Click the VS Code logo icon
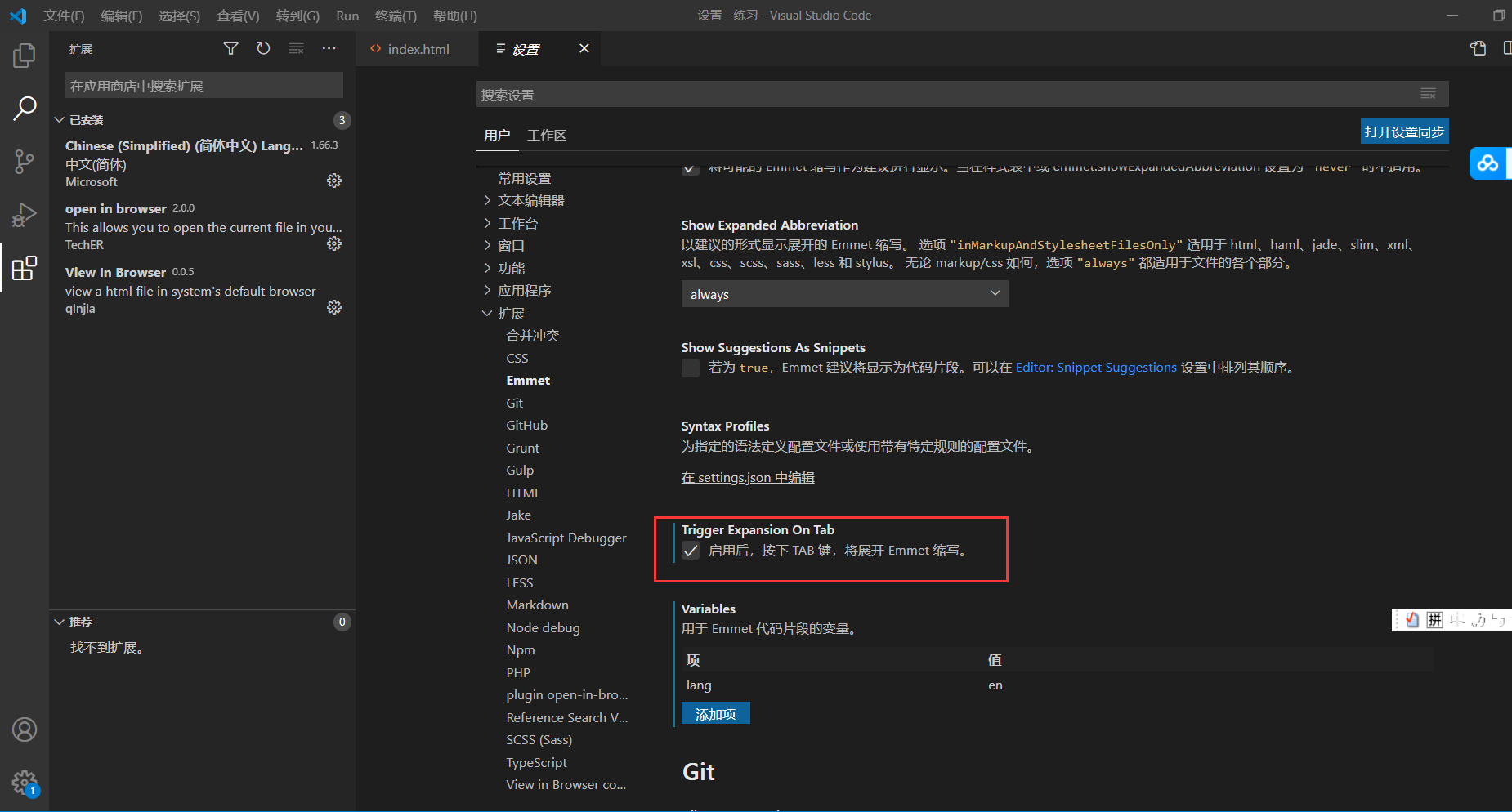 pyautogui.click(x=18, y=16)
